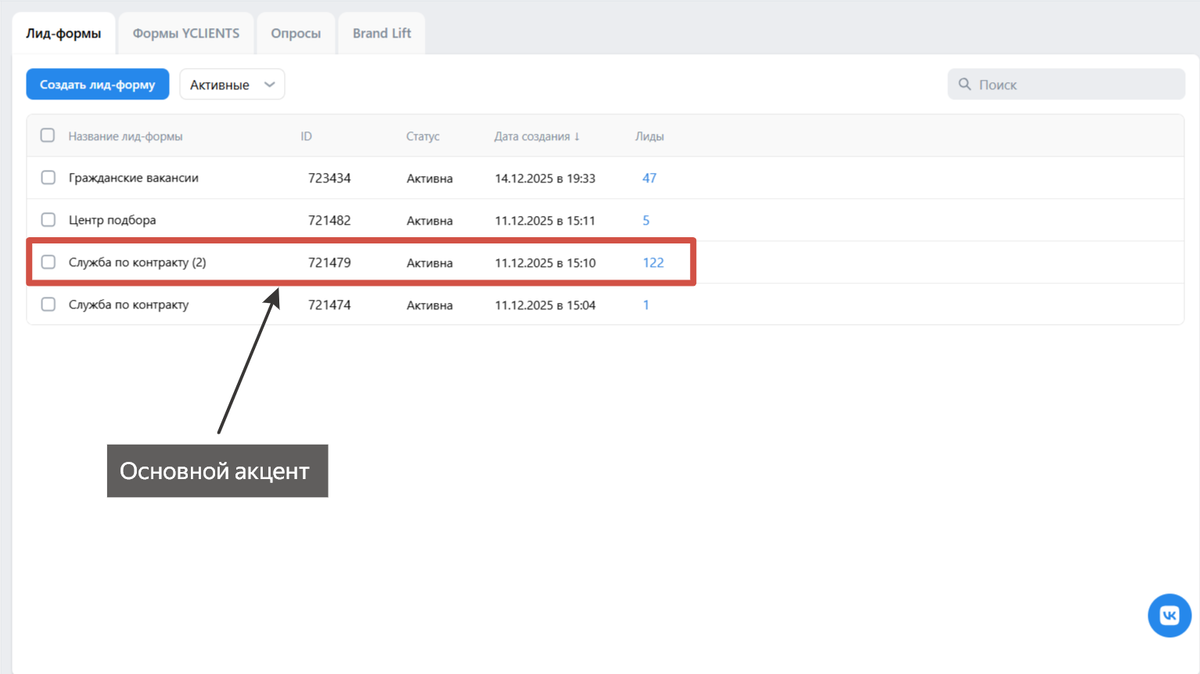Screen dimensions: 1200x674
Task: Click the ID column header
Action: pos(306,136)
